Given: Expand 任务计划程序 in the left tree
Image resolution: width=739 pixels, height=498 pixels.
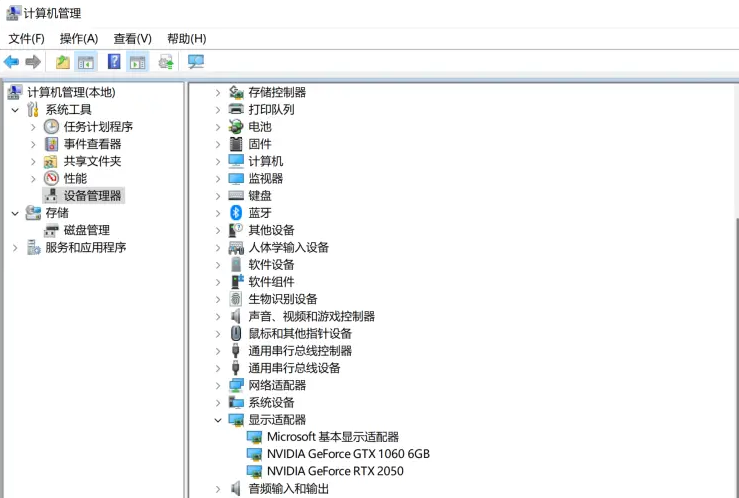Looking at the screenshot, I should [x=33, y=127].
